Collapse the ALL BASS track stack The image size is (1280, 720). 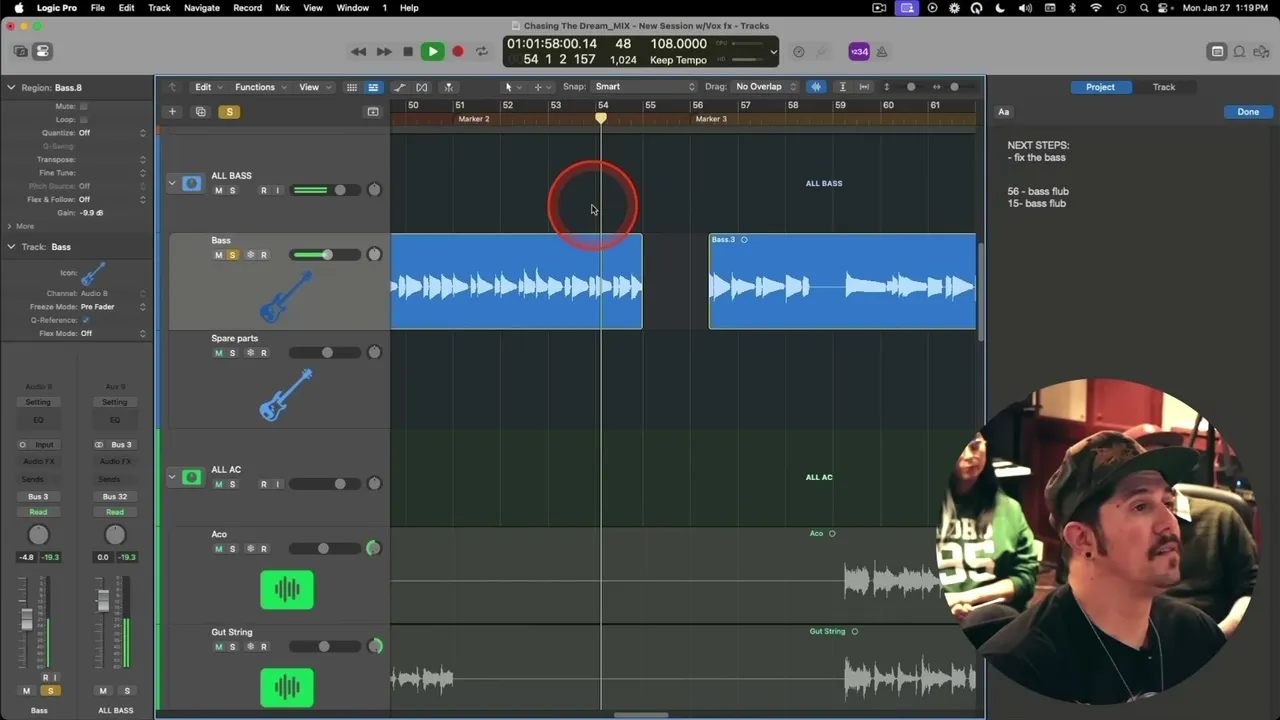coord(171,183)
